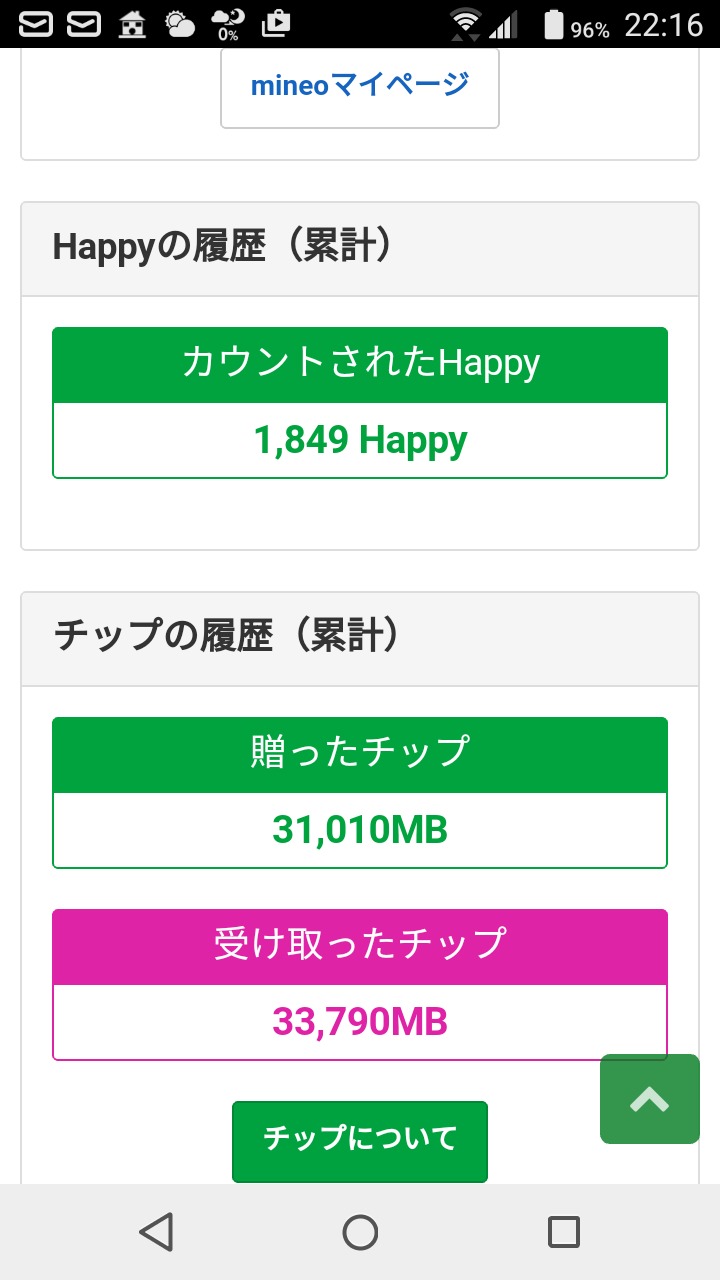
Task: Tap the battery indicator icon
Action: [x=553, y=24]
